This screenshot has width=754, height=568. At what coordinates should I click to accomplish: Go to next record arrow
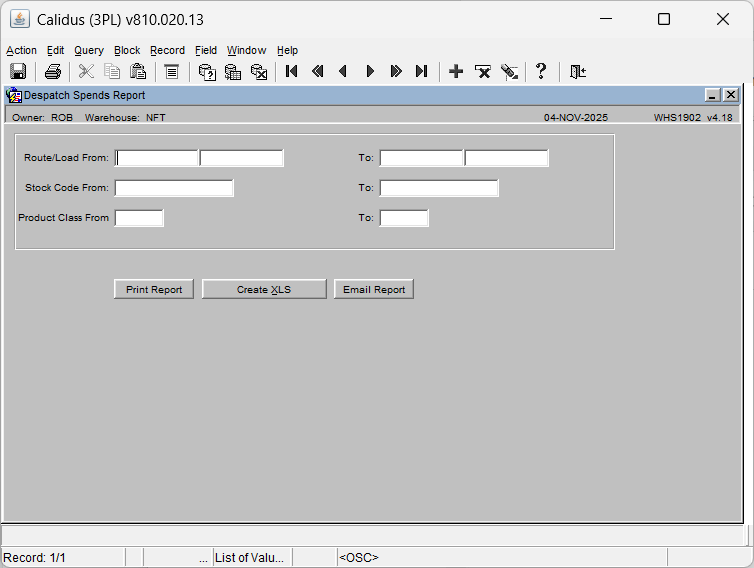370,71
